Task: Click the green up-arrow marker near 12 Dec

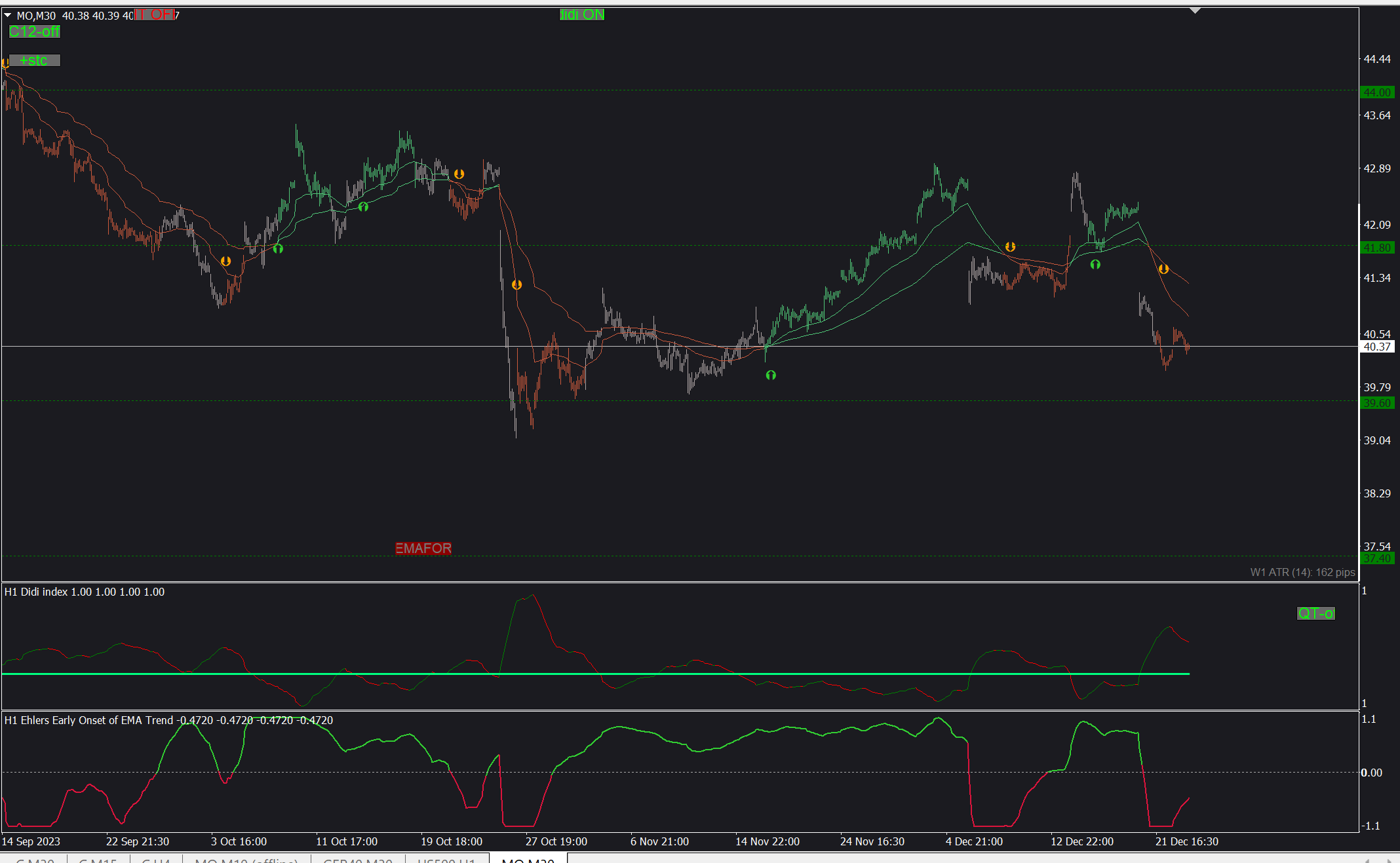Action: [x=1095, y=264]
